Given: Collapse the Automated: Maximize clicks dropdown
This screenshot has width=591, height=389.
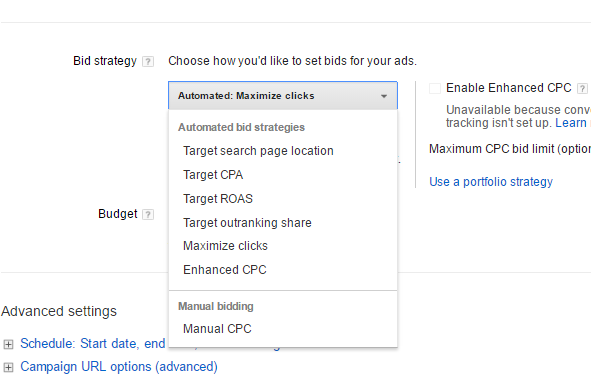Looking at the screenshot, I should click(x=283, y=96).
